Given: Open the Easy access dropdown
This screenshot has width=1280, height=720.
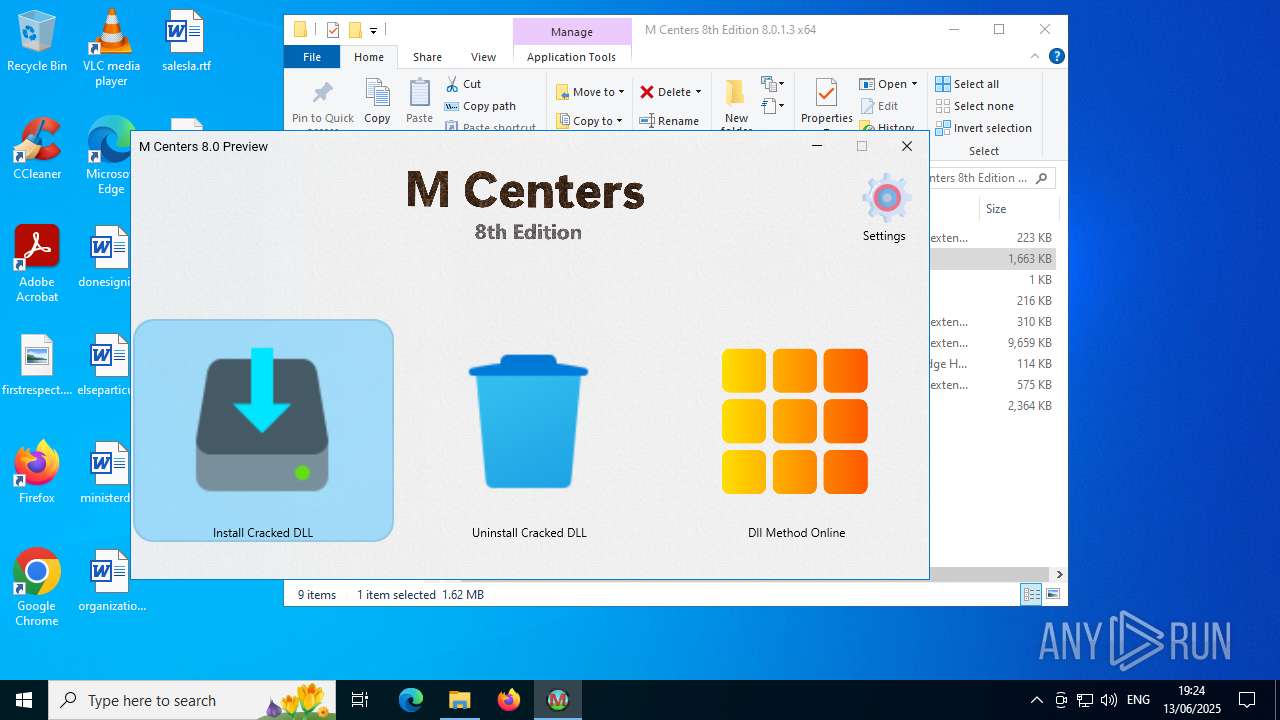Looking at the screenshot, I should [773, 105].
